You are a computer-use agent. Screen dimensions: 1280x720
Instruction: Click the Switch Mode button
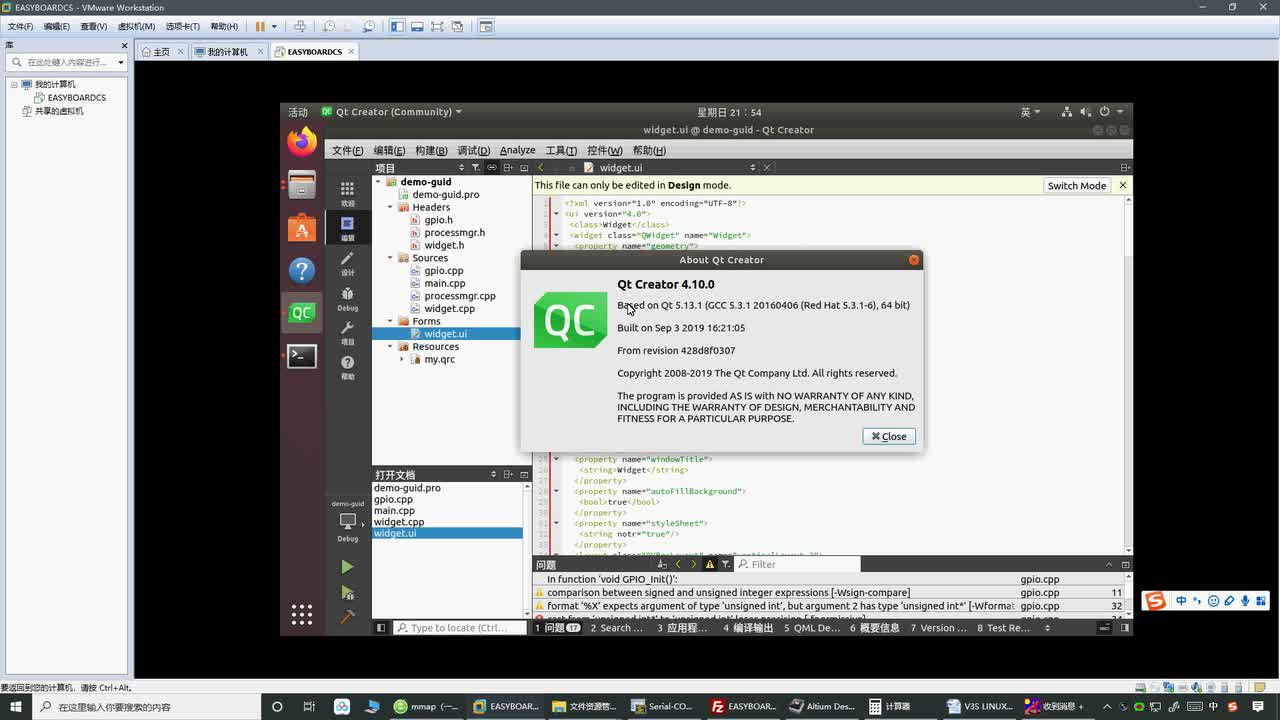point(1076,185)
